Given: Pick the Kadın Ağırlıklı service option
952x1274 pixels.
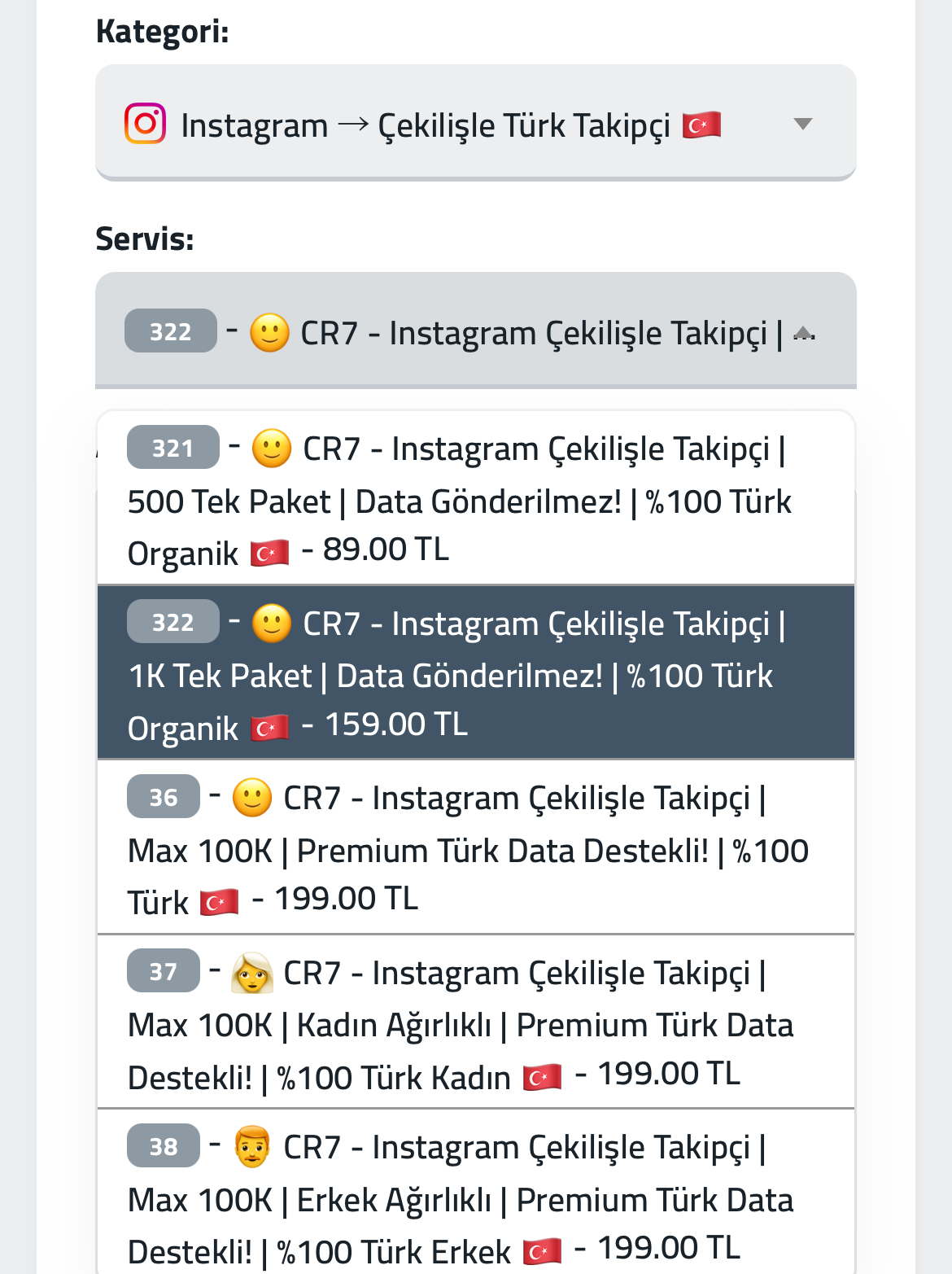Looking at the screenshot, I should click(x=476, y=1022).
